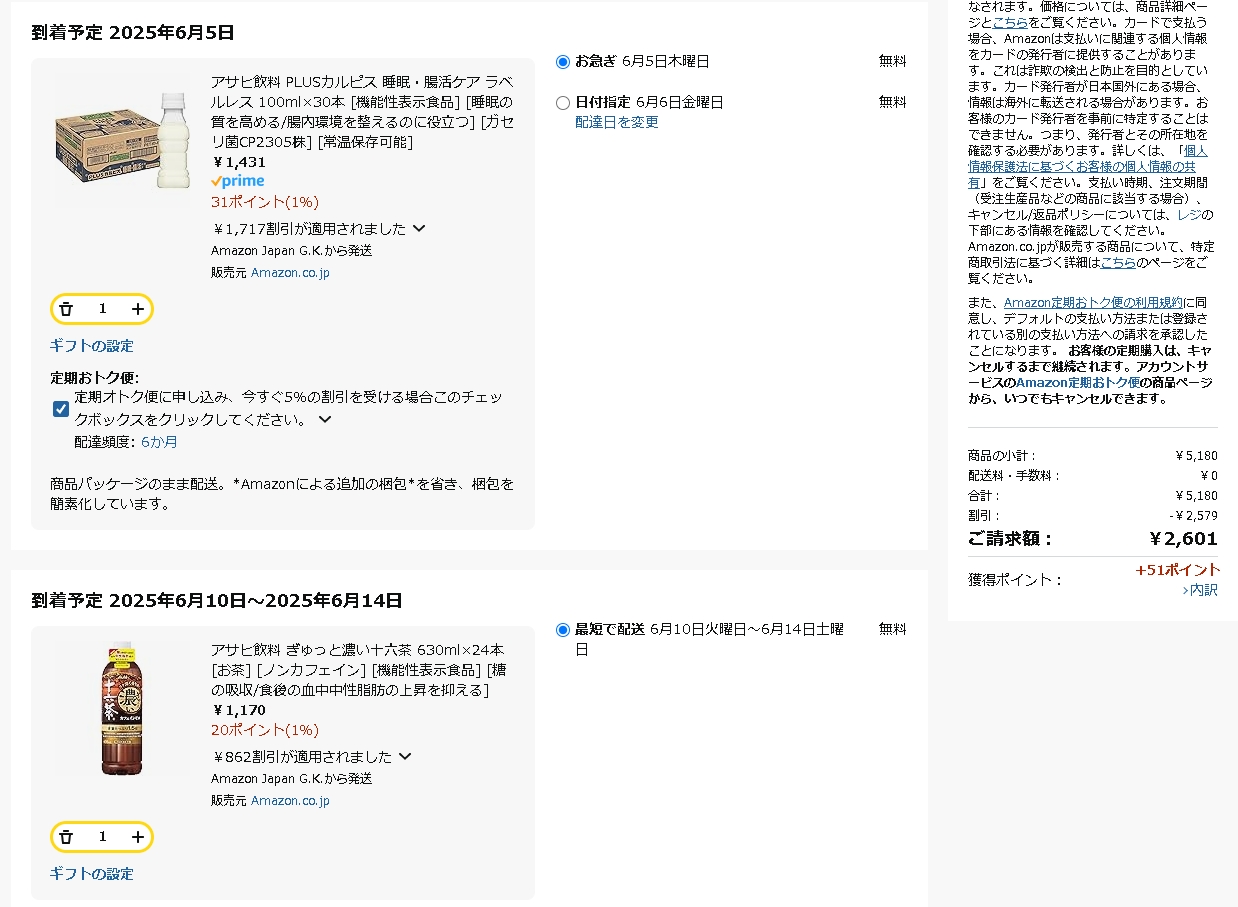Click 無料 beside the 日付指定 option
1238x907 pixels.
click(893, 102)
